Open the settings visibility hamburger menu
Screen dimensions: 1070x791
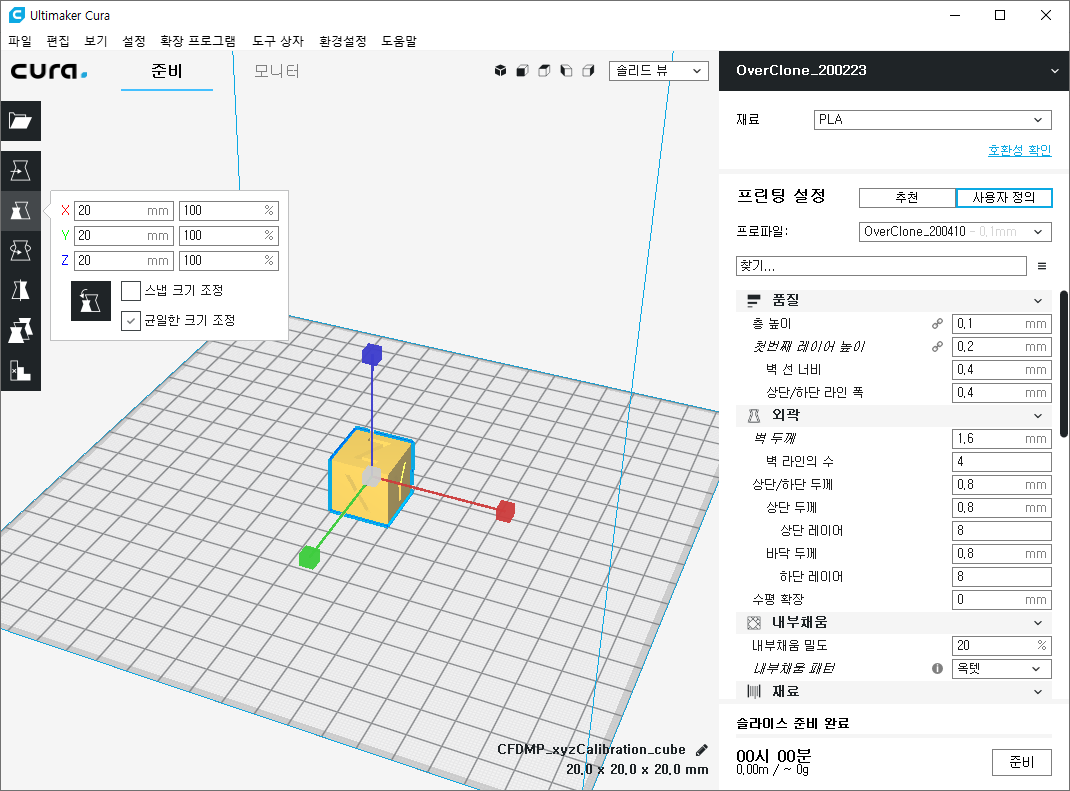[1041, 266]
